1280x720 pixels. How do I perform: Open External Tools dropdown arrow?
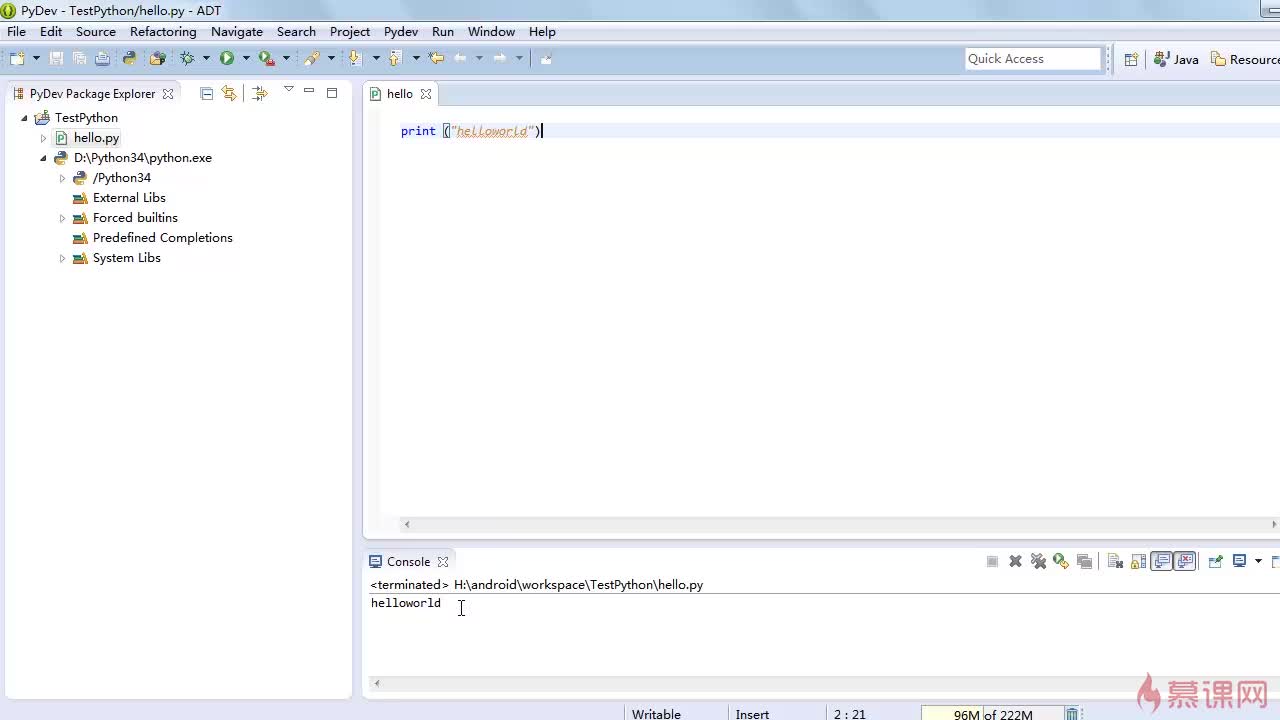click(x=286, y=58)
